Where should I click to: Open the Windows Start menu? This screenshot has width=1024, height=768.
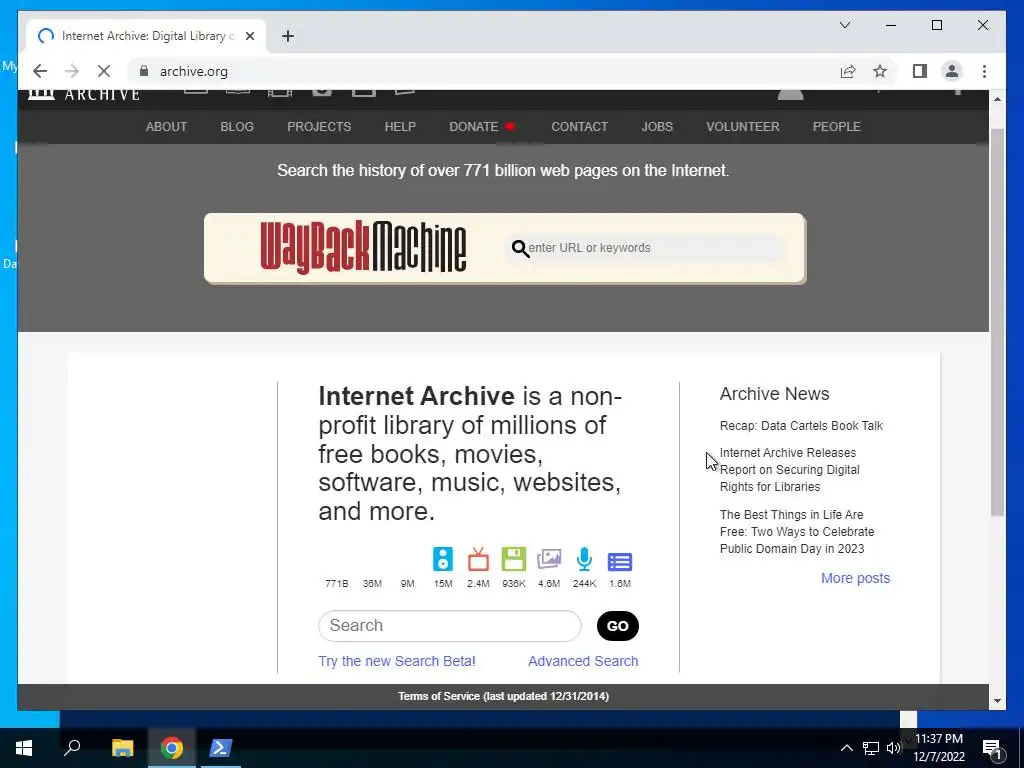click(x=24, y=747)
